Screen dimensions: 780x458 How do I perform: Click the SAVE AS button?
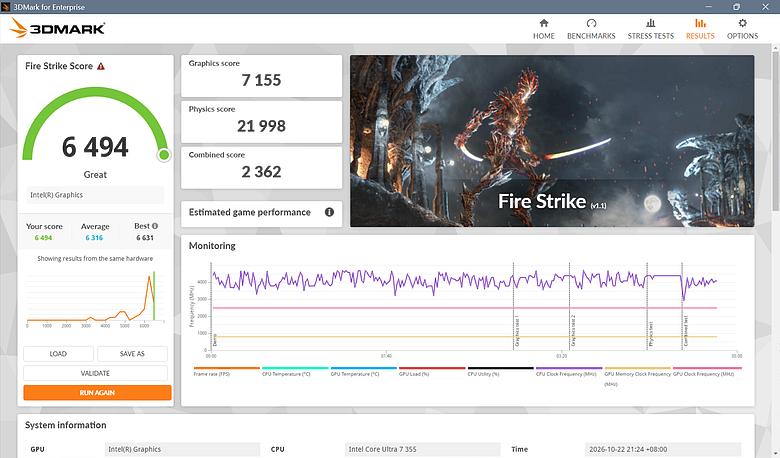point(132,354)
